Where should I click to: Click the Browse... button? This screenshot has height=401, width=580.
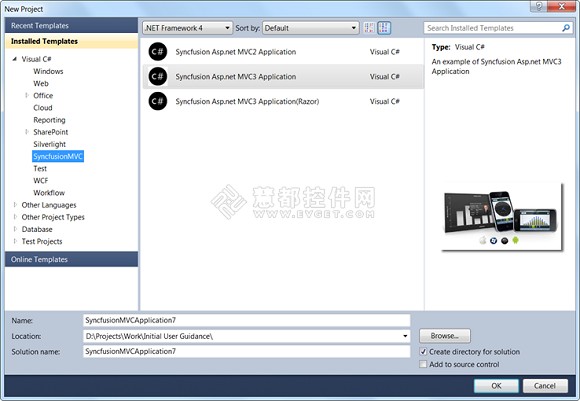[x=445, y=336]
